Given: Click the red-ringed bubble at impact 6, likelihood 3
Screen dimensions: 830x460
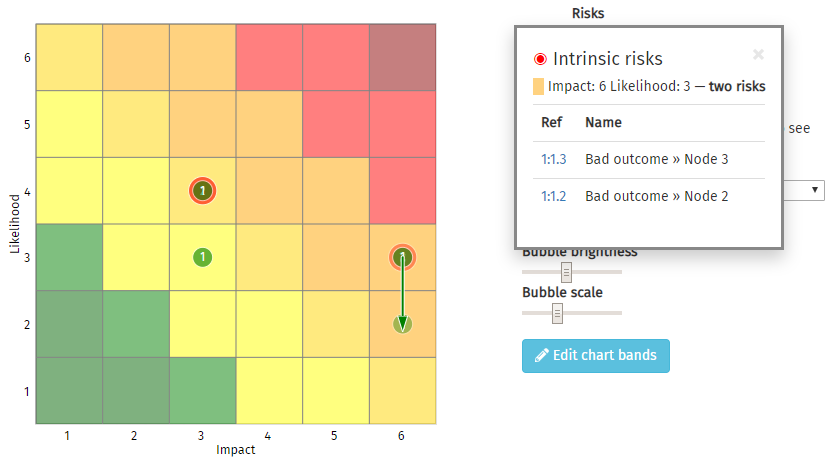Looking at the screenshot, I should [402, 257].
